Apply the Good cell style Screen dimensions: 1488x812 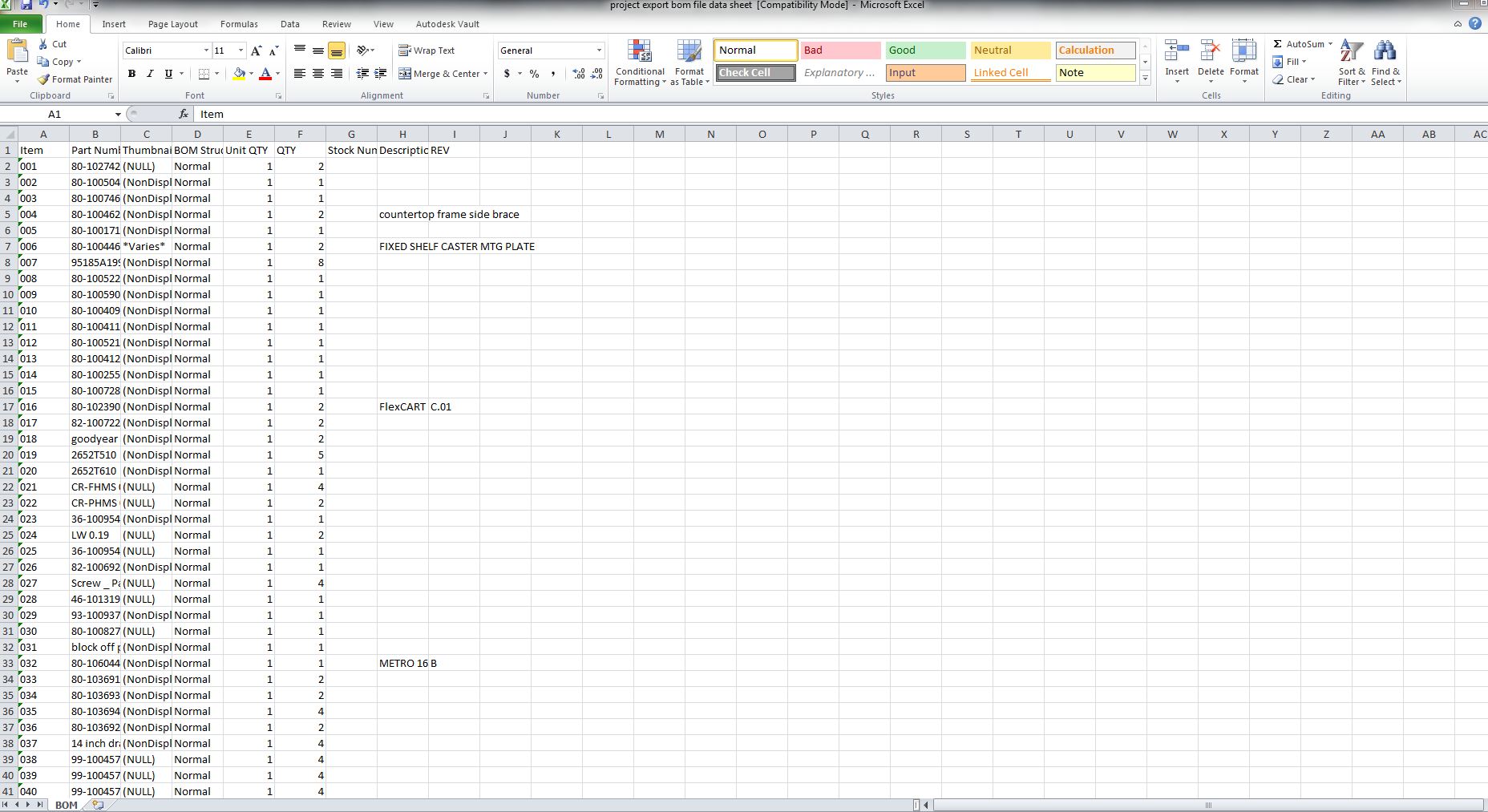coord(925,50)
